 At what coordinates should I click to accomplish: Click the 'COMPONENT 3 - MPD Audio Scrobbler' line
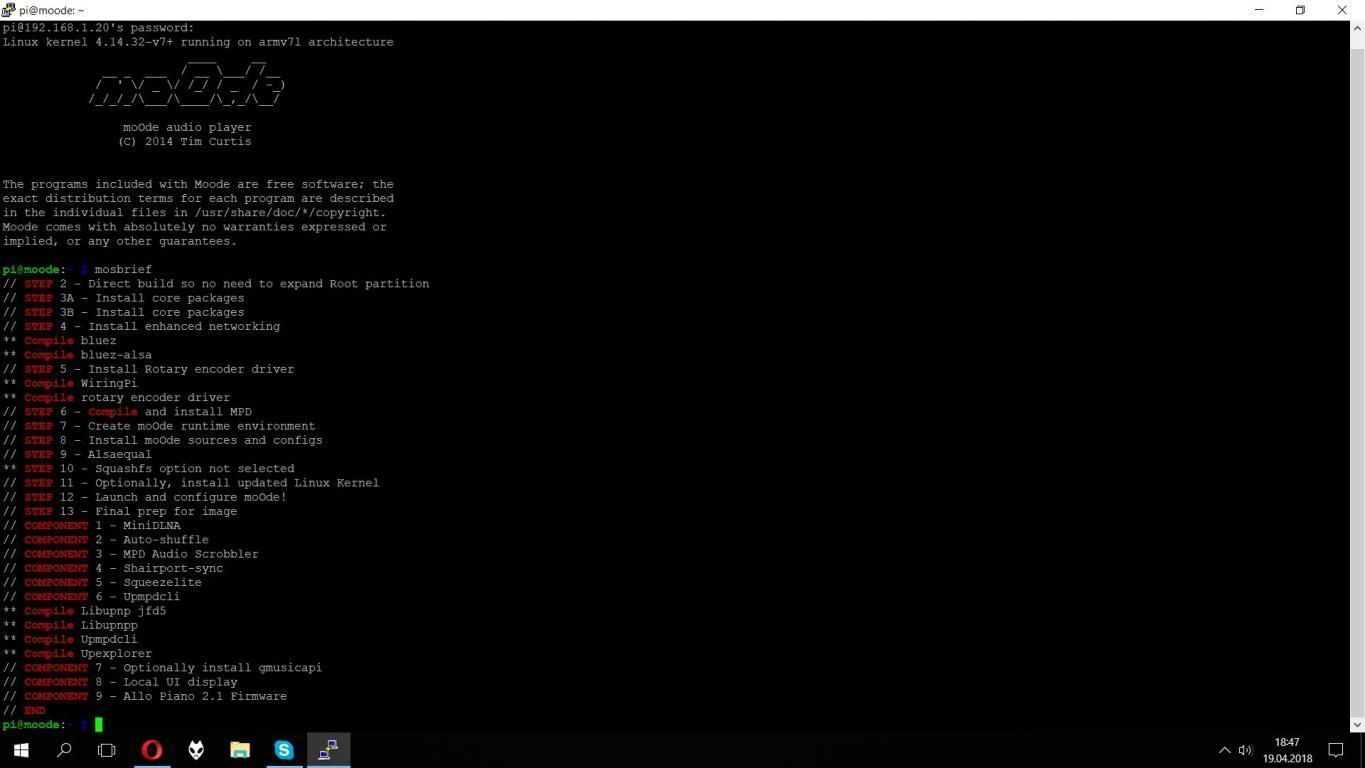pos(130,554)
